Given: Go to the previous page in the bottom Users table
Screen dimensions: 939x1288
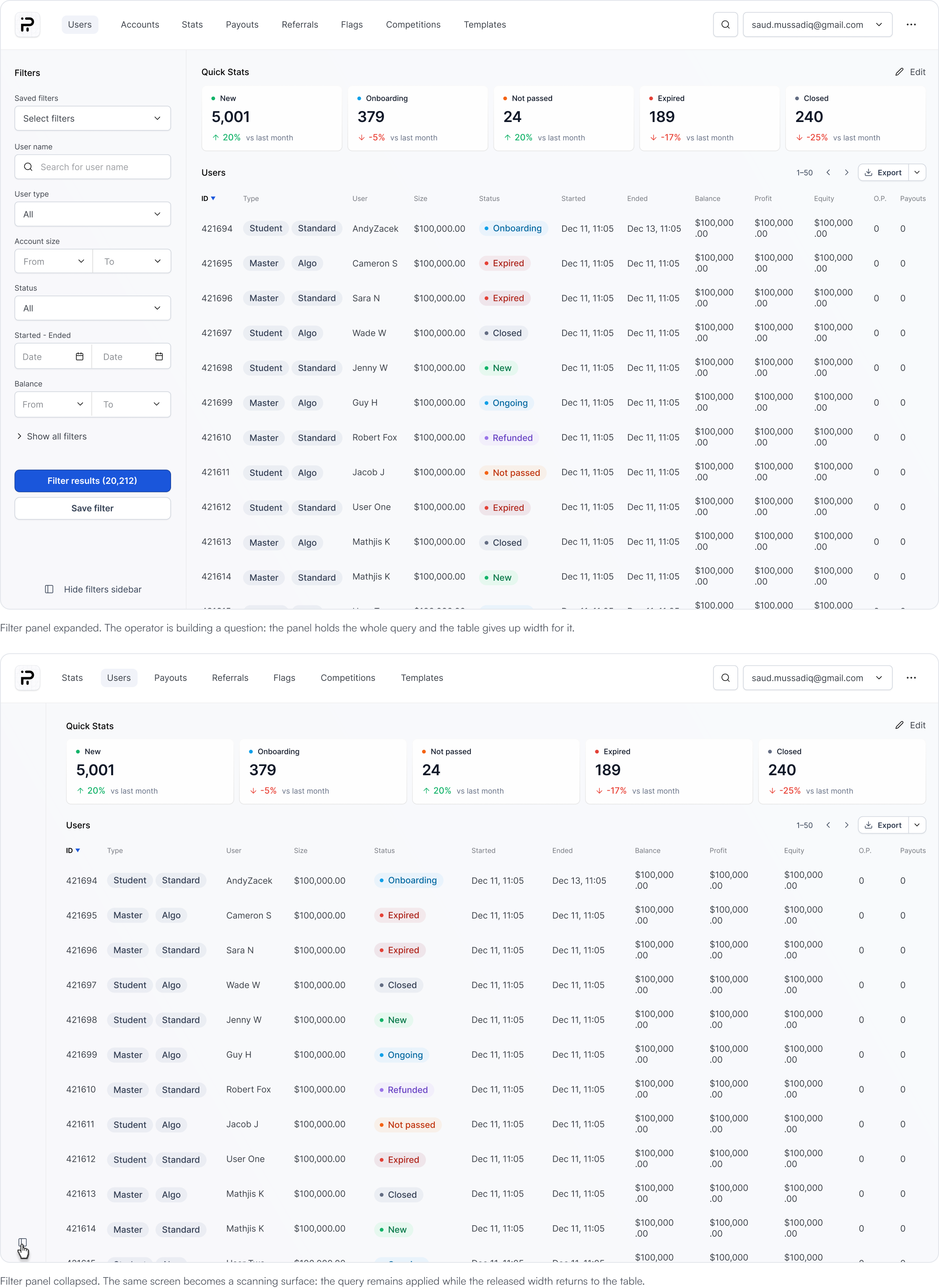Looking at the screenshot, I should coord(828,825).
